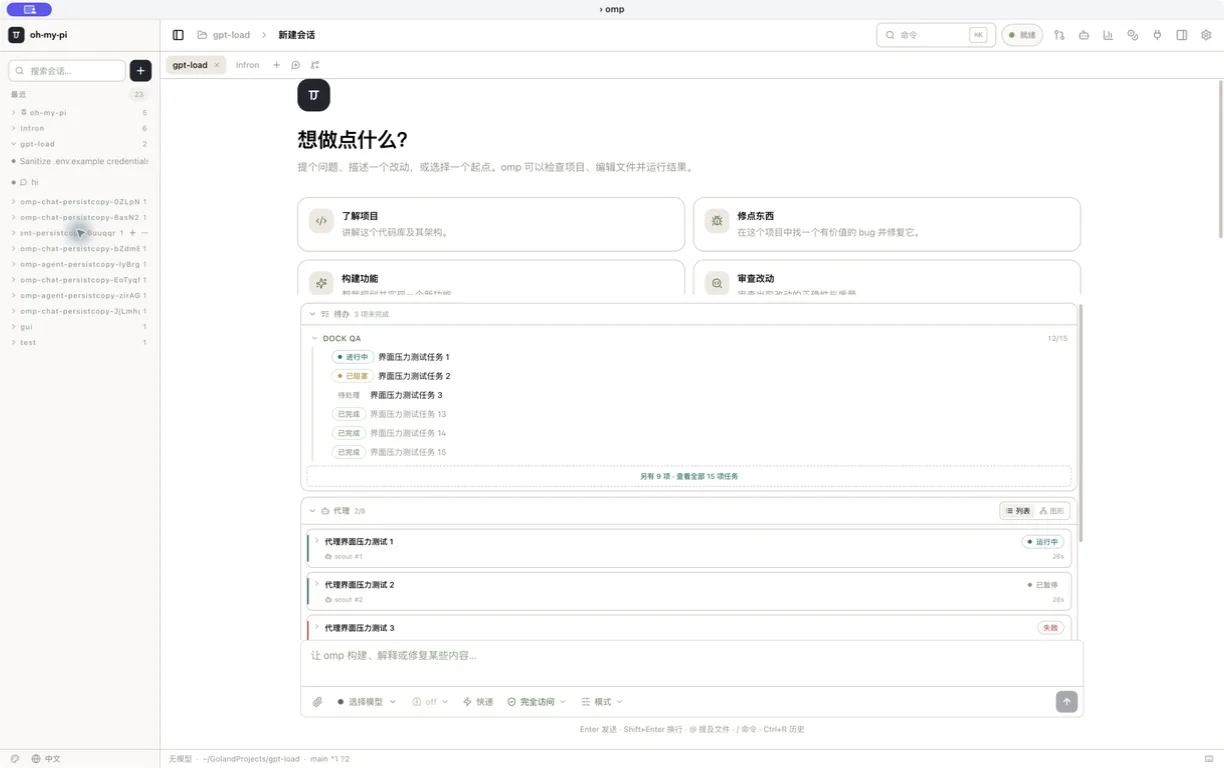Click the large omp logo above the heading
Viewport: 1224px width, 768px height.
pyautogui.click(x=314, y=95)
